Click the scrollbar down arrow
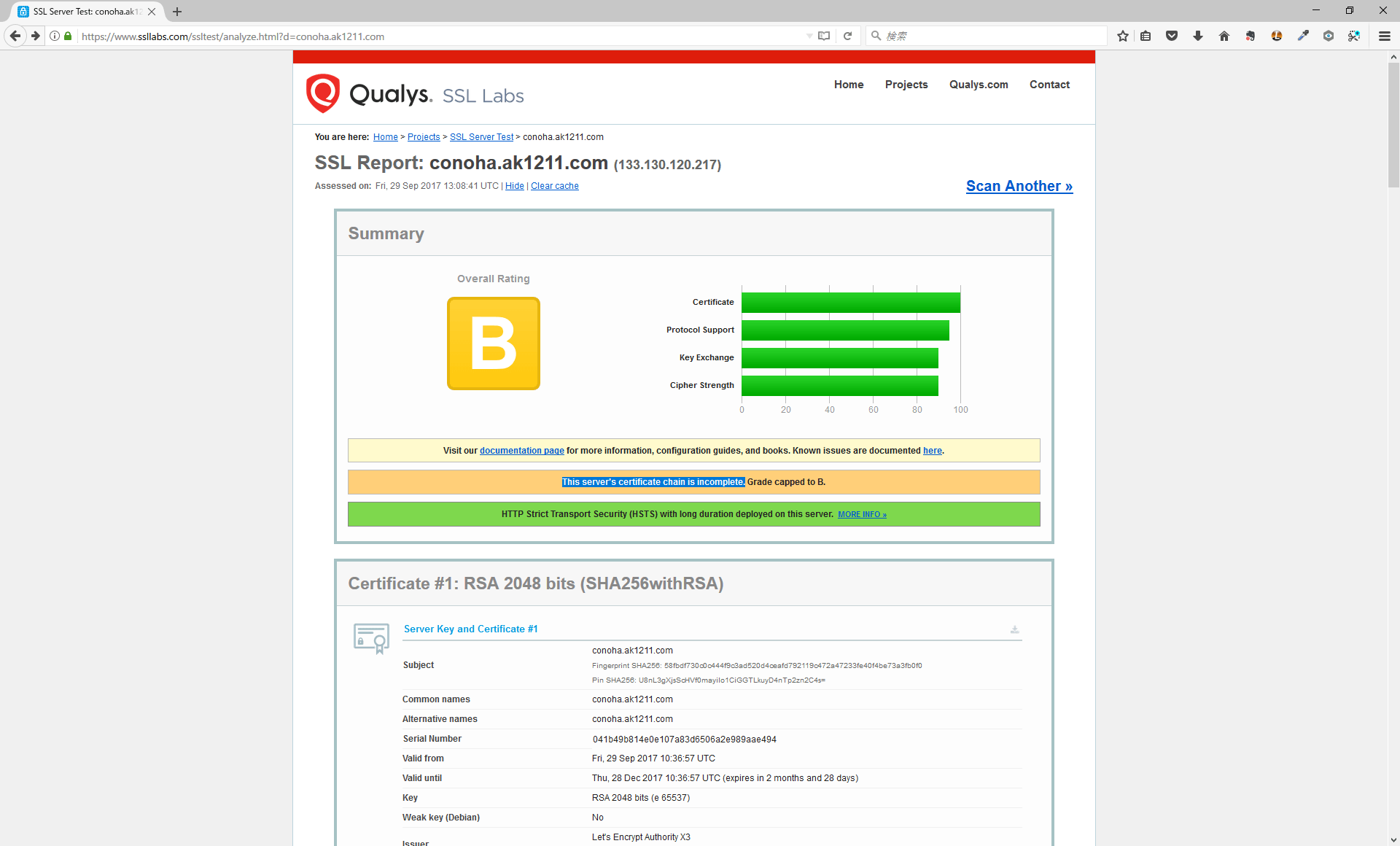Screen dimensions: 1400x846 coord(1393,839)
